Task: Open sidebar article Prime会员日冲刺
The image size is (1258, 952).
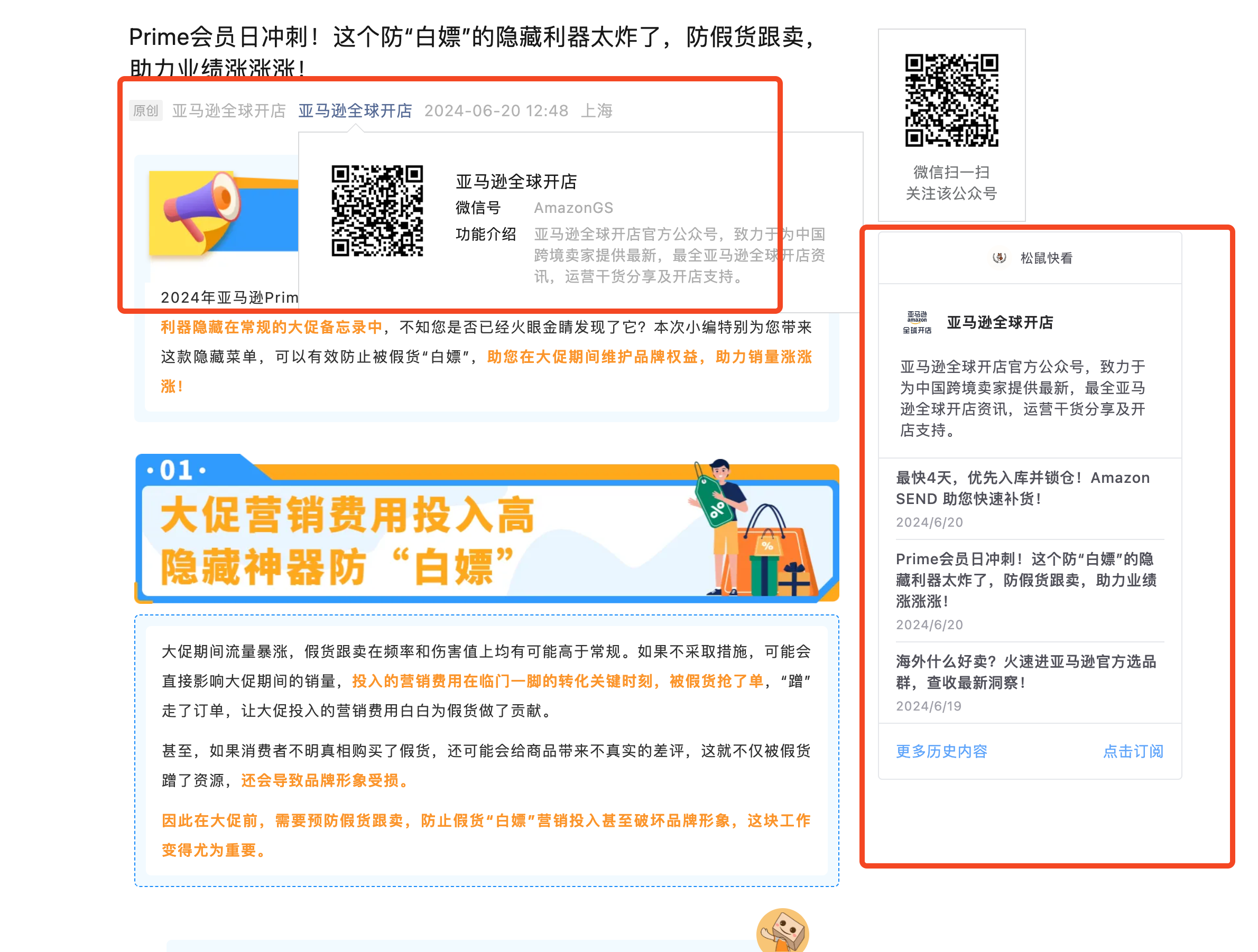Action: point(1026,580)
